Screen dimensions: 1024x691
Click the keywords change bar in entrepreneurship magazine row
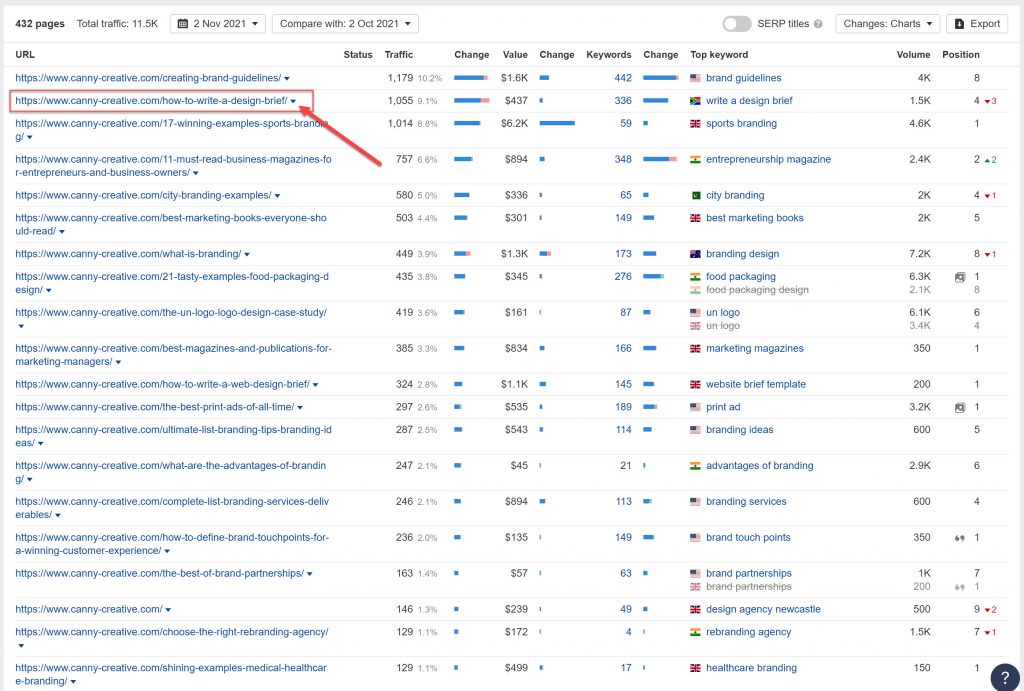tap(660, 159)
